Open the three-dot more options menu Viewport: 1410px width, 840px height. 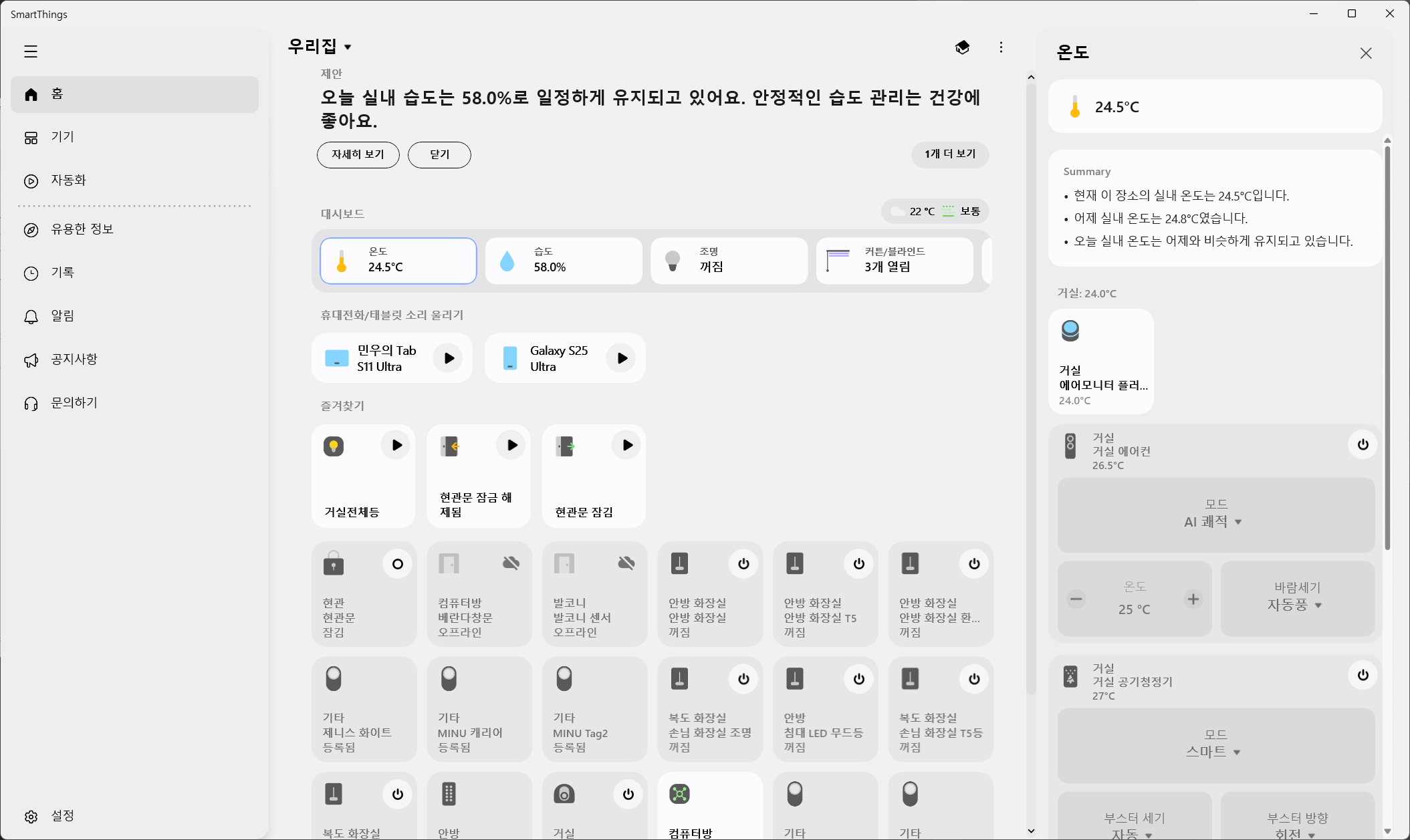point(1001,47)
